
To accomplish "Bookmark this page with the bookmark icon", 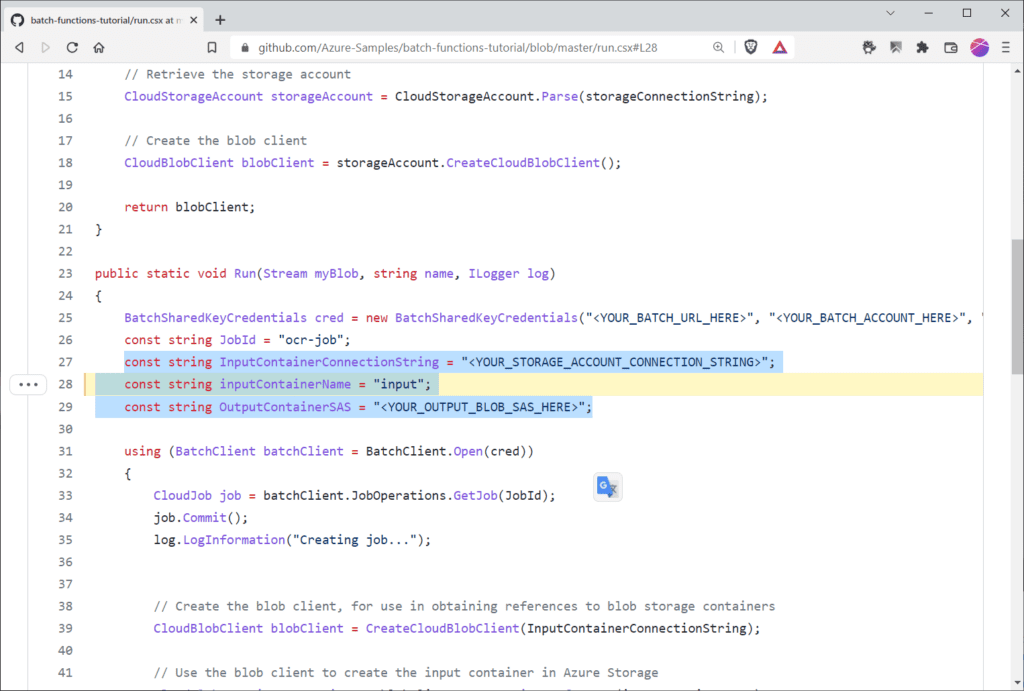I will click(212, 48).
